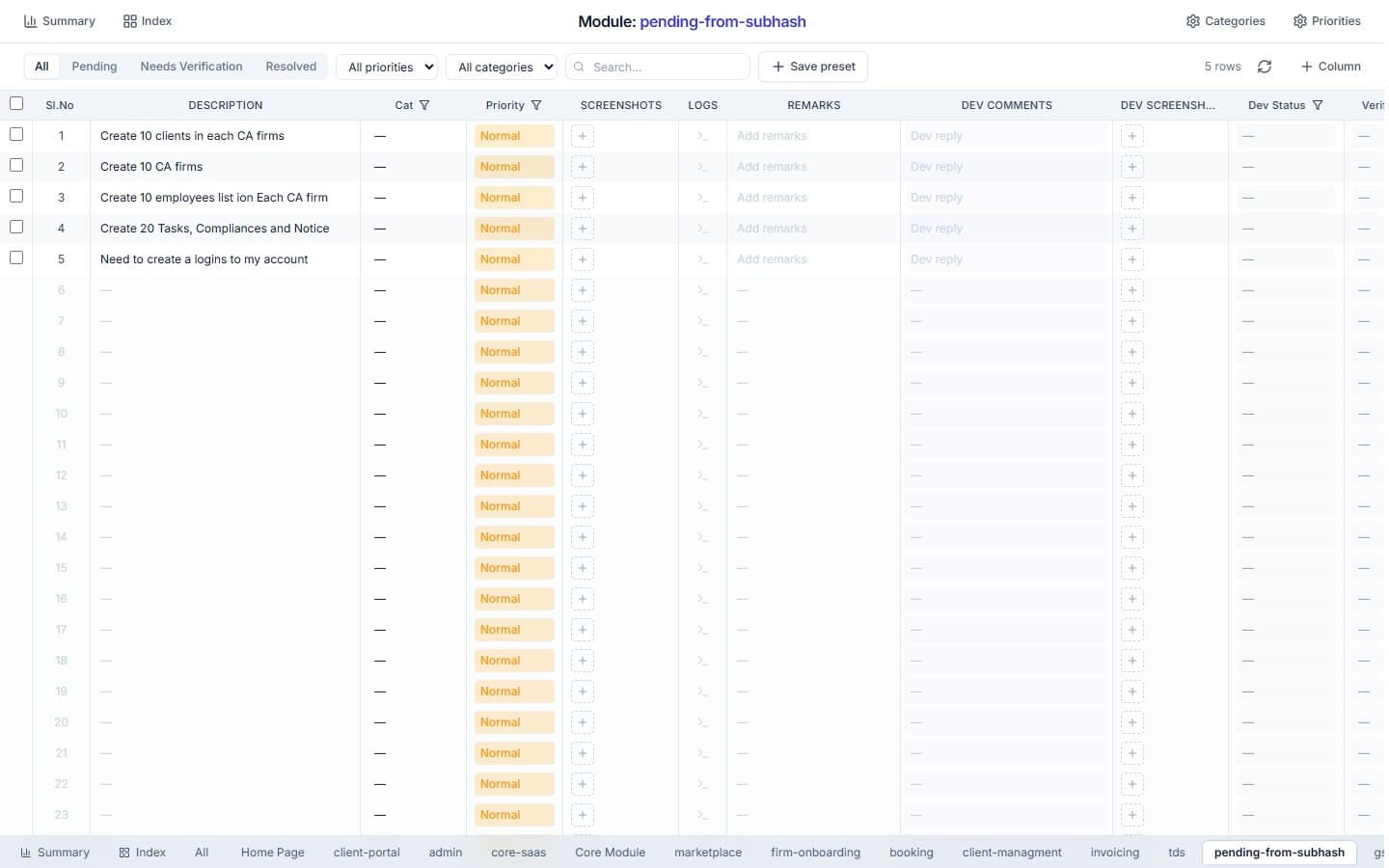
Task: Open the Dev Status column filter icon
Action: tap(1318, 105)
